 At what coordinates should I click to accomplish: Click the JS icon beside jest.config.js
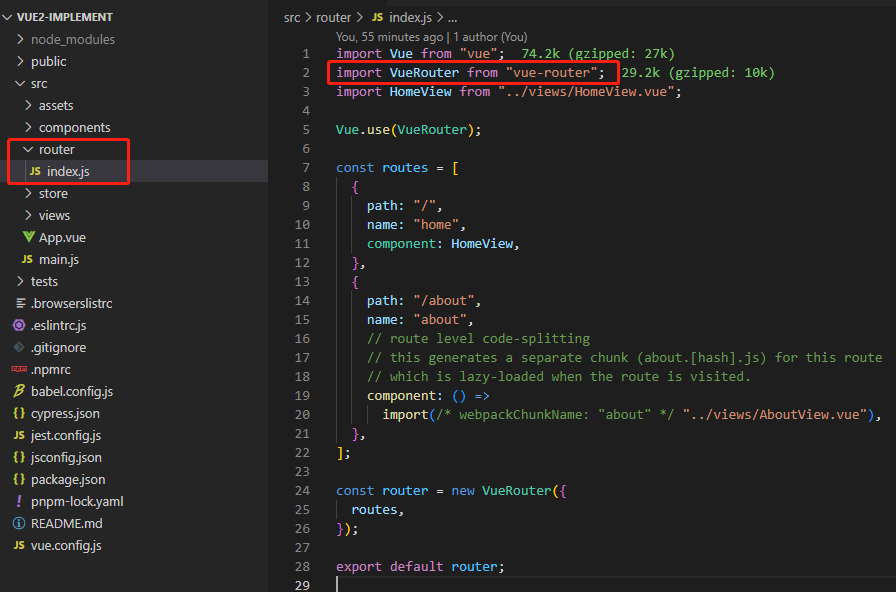[x=19, y=435]
